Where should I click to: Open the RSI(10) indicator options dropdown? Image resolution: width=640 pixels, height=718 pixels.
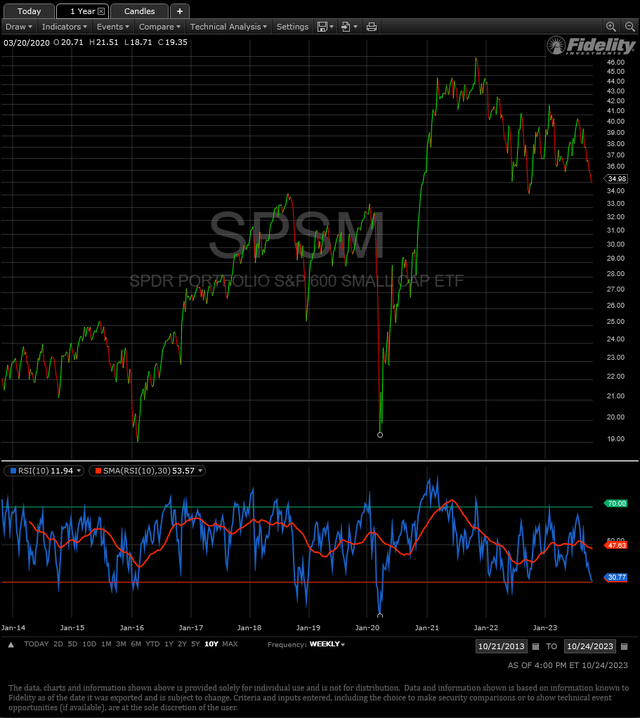point(79,471)
